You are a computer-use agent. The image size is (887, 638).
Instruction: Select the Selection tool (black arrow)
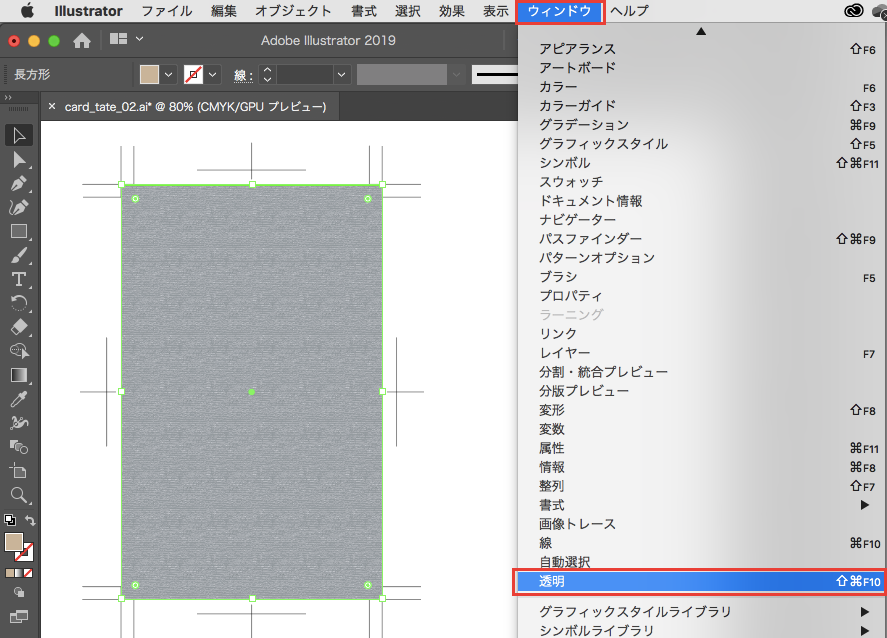tap(19, 136)
